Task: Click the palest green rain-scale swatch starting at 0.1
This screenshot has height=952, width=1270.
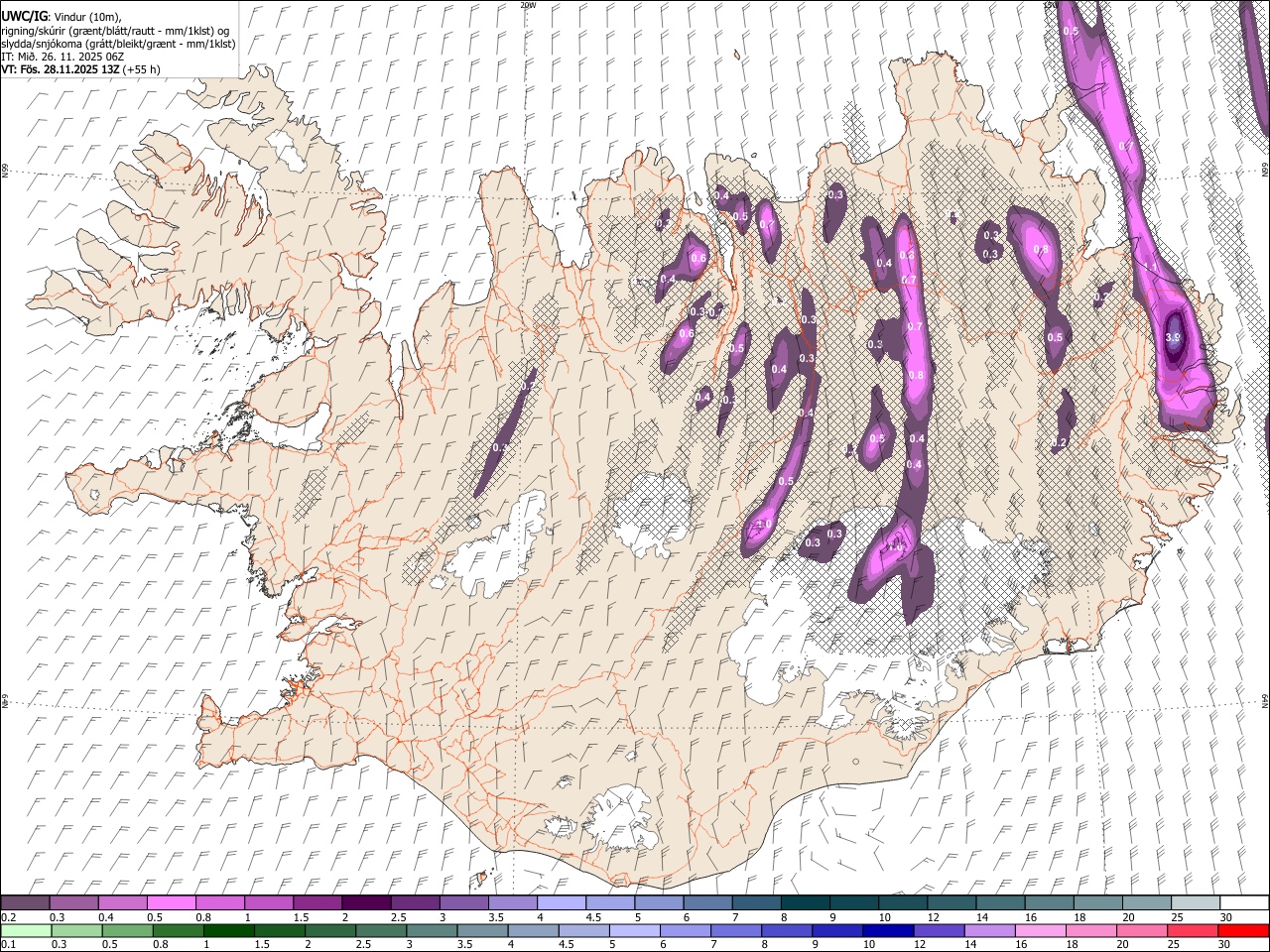Action: point(26,930)
